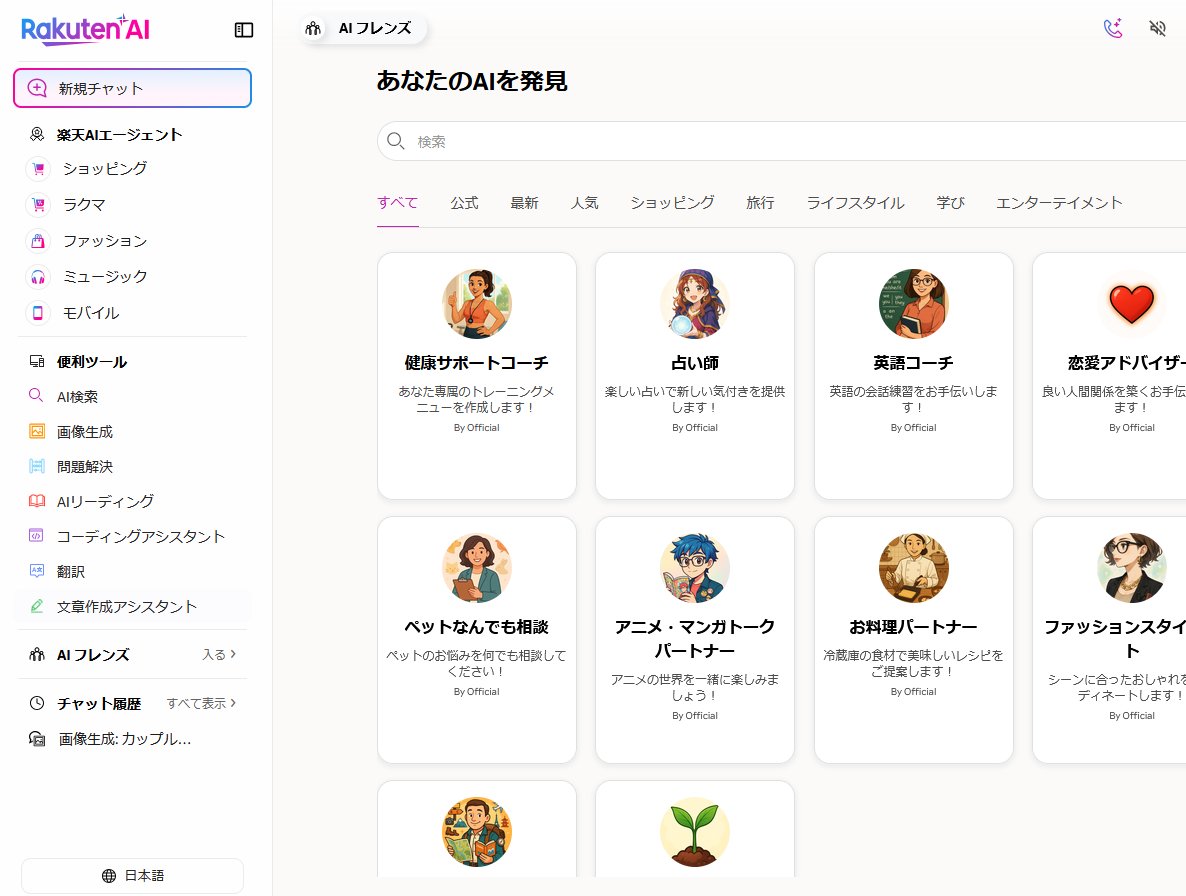
Task: Expand AI フレンズ with 入る chevron
Action: (219, 655)
